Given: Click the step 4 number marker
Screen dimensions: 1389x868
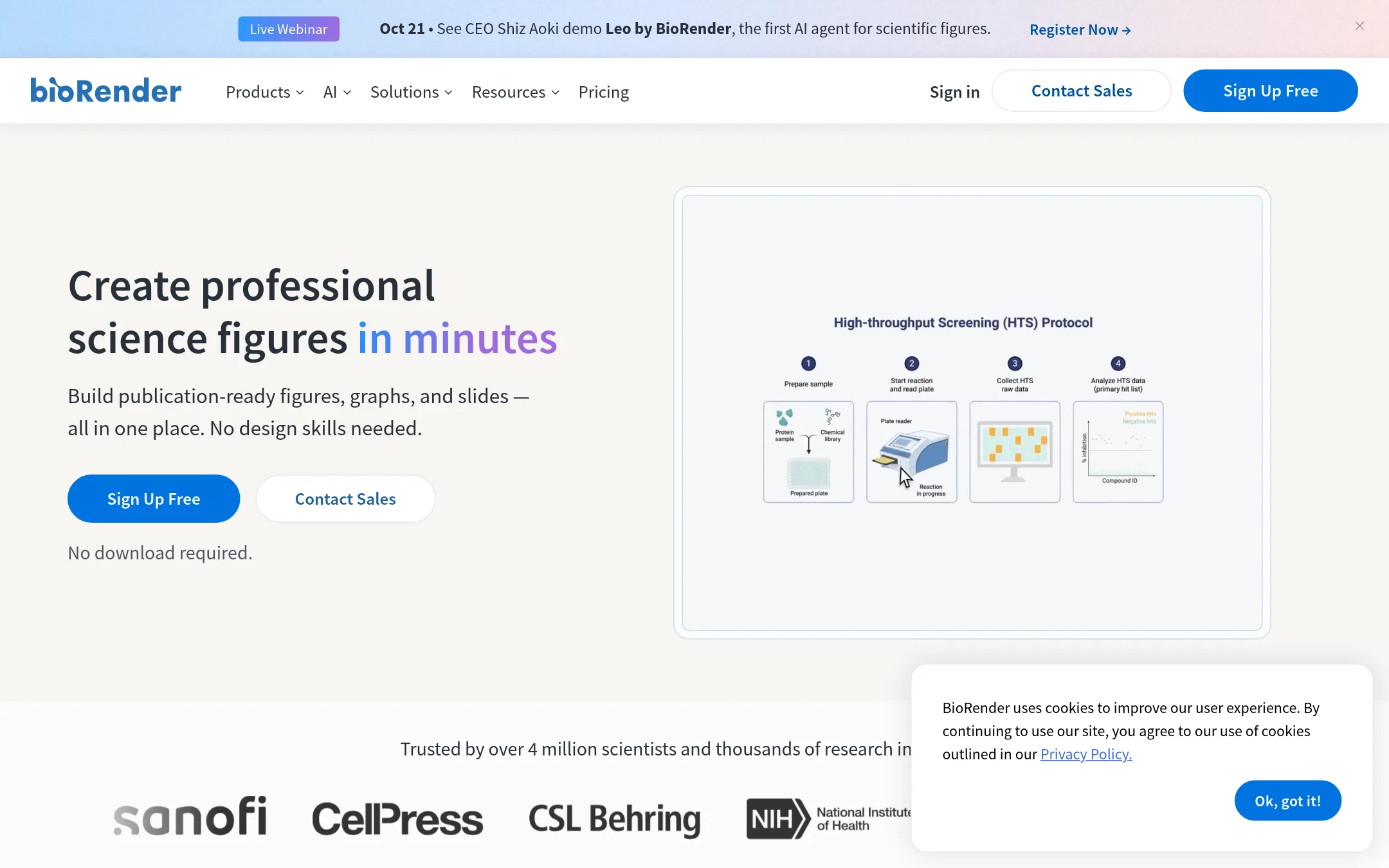Looking at the screenshot, I should [x=1118, y=363].
